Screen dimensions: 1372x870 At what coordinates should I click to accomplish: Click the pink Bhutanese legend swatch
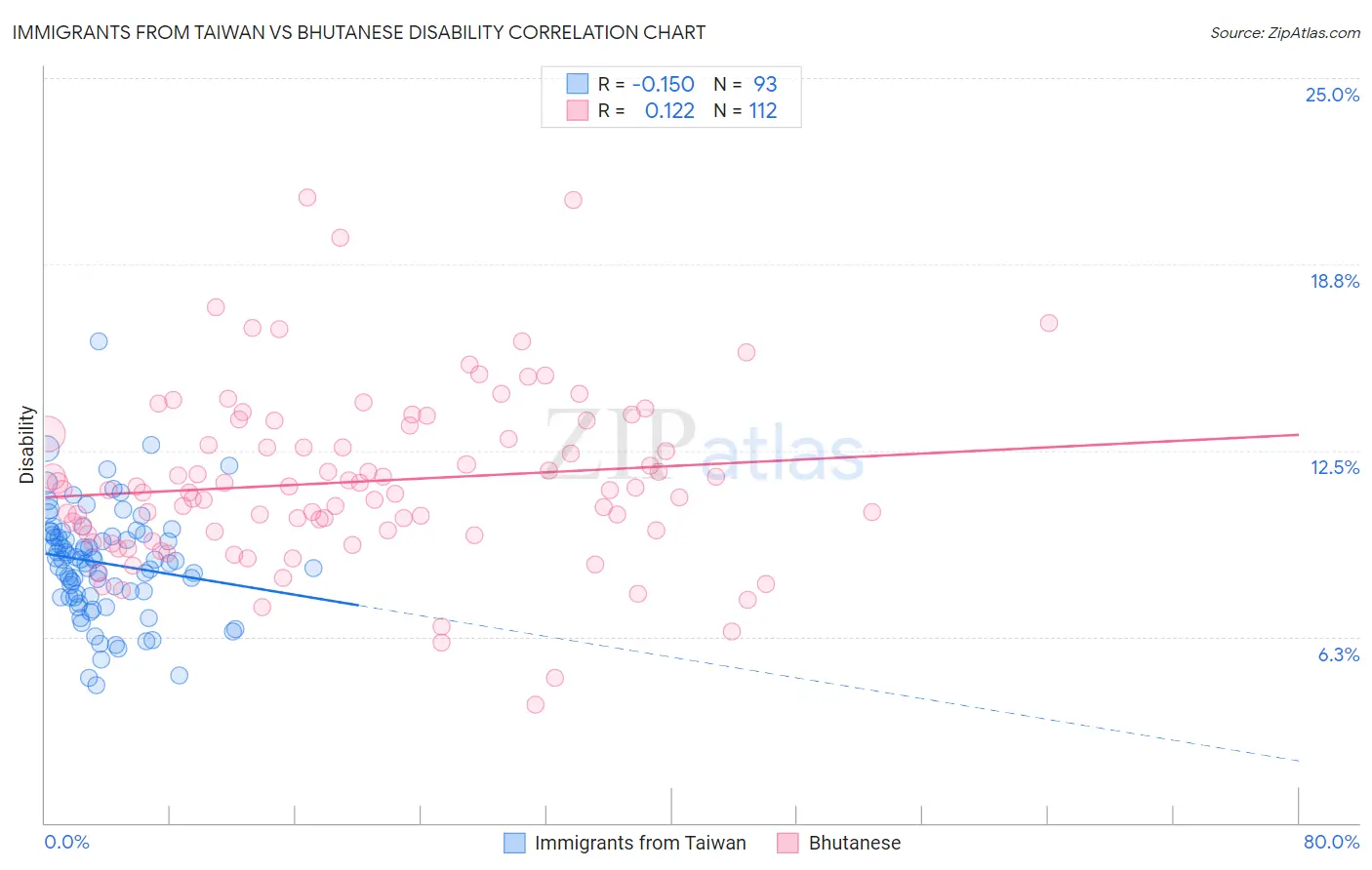click(787, 843)
